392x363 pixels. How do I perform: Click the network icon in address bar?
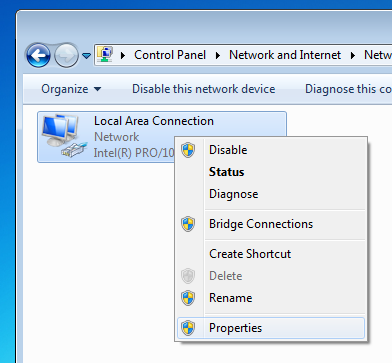point(105,54)
